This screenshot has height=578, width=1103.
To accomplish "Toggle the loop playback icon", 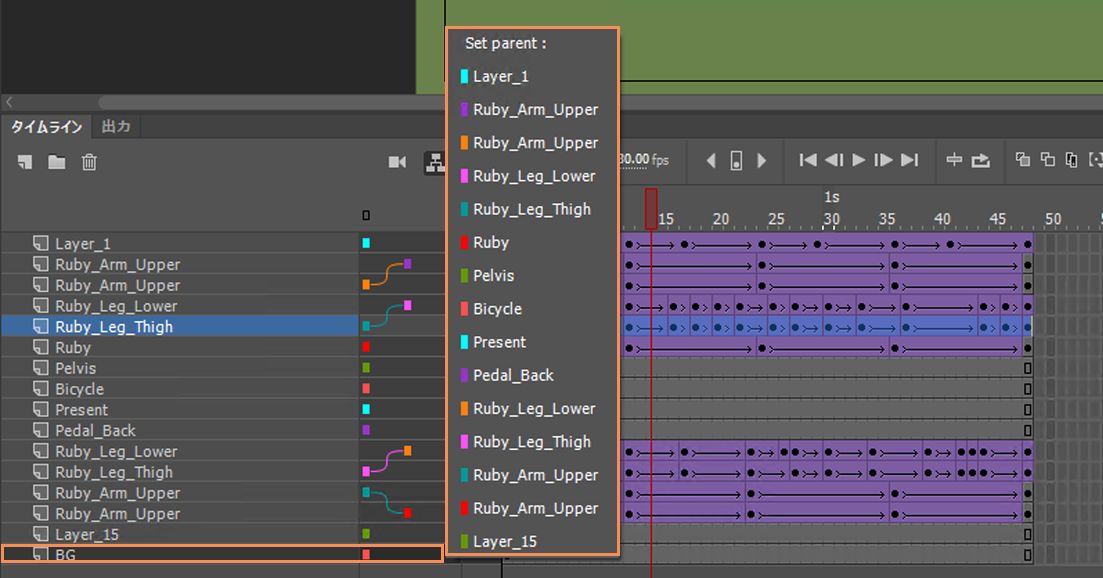I will tap(981, 161).
